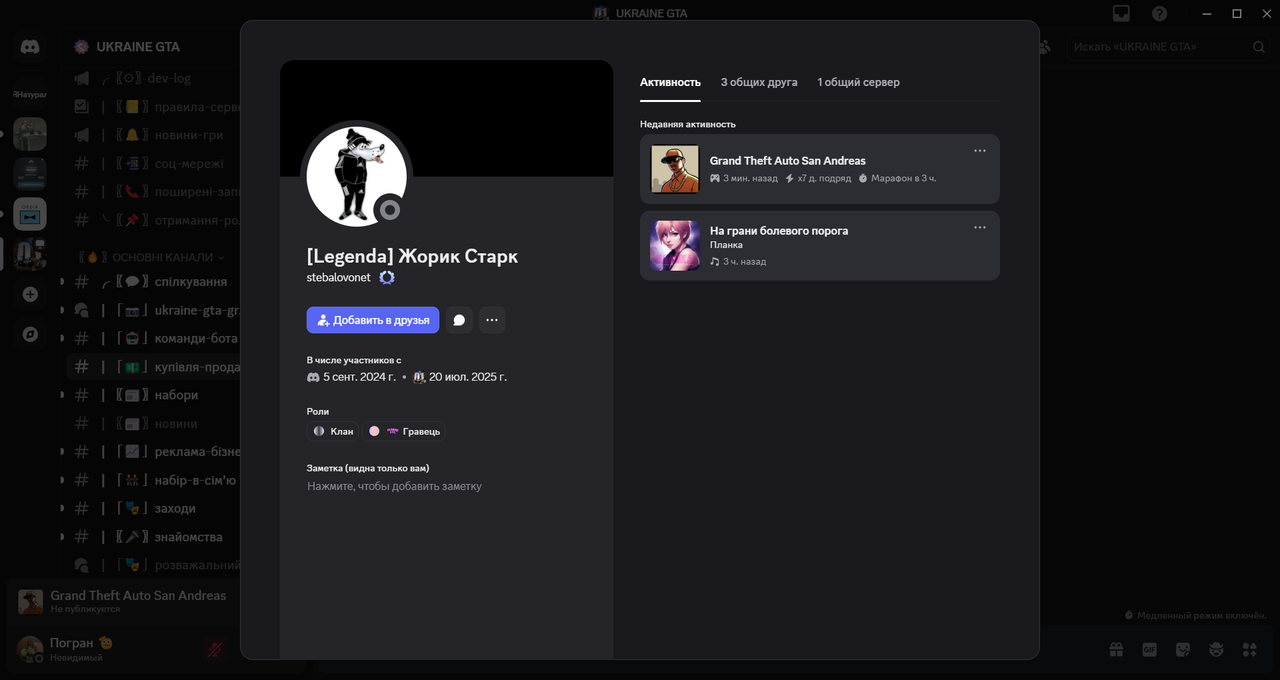Viewport: 1280px width, 680px height.
Task: Click the Планка artist name
Action: pyautogui.click(x=725, y=245)
